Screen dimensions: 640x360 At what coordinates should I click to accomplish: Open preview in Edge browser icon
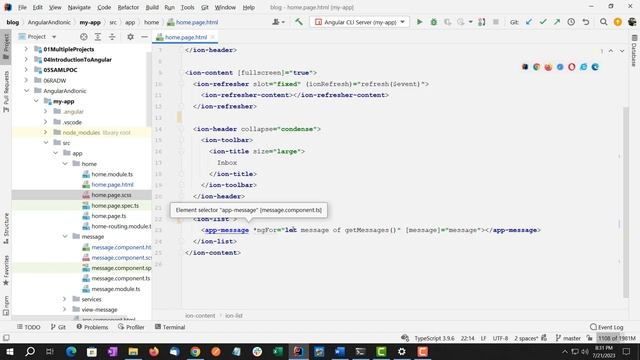595,67
